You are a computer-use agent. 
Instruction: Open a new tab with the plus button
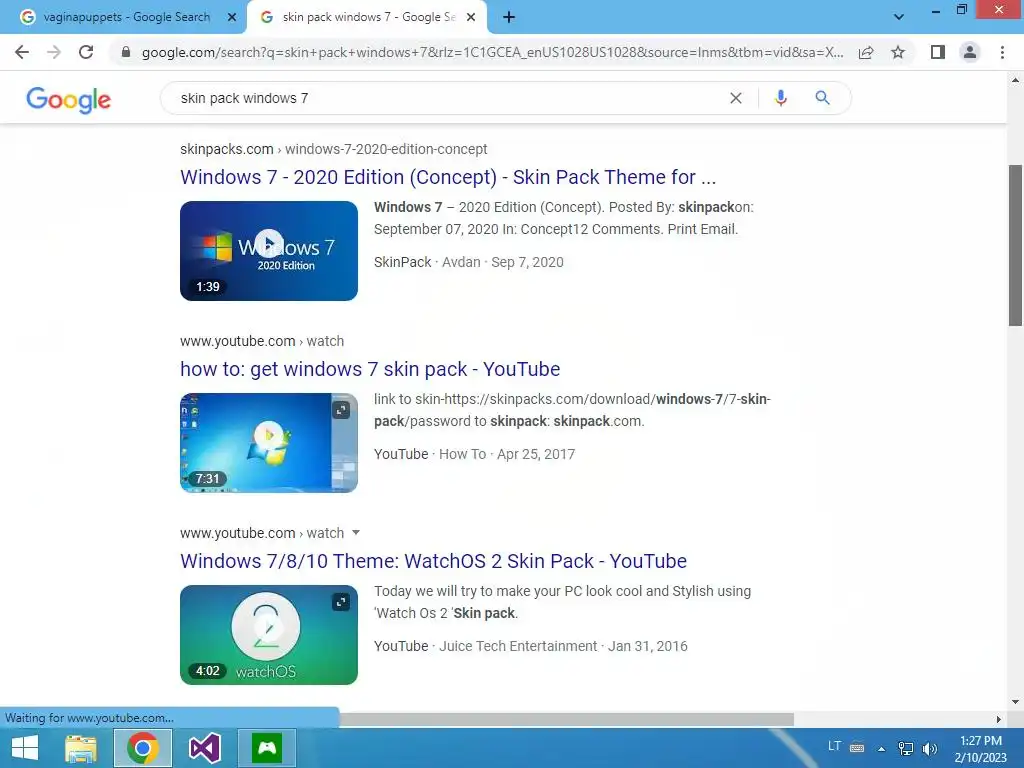coord(509,18)
